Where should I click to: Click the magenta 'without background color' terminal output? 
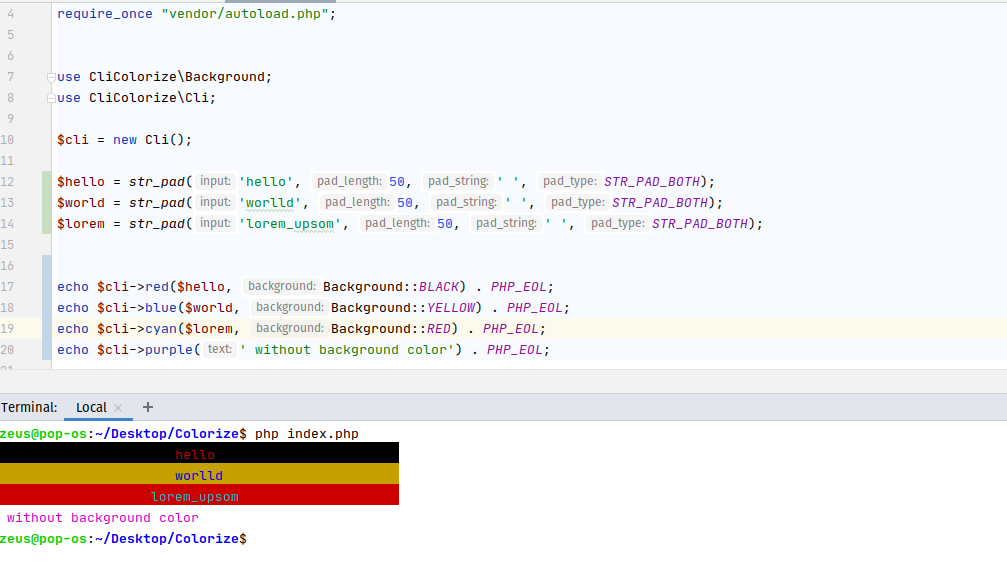(103, 518)
